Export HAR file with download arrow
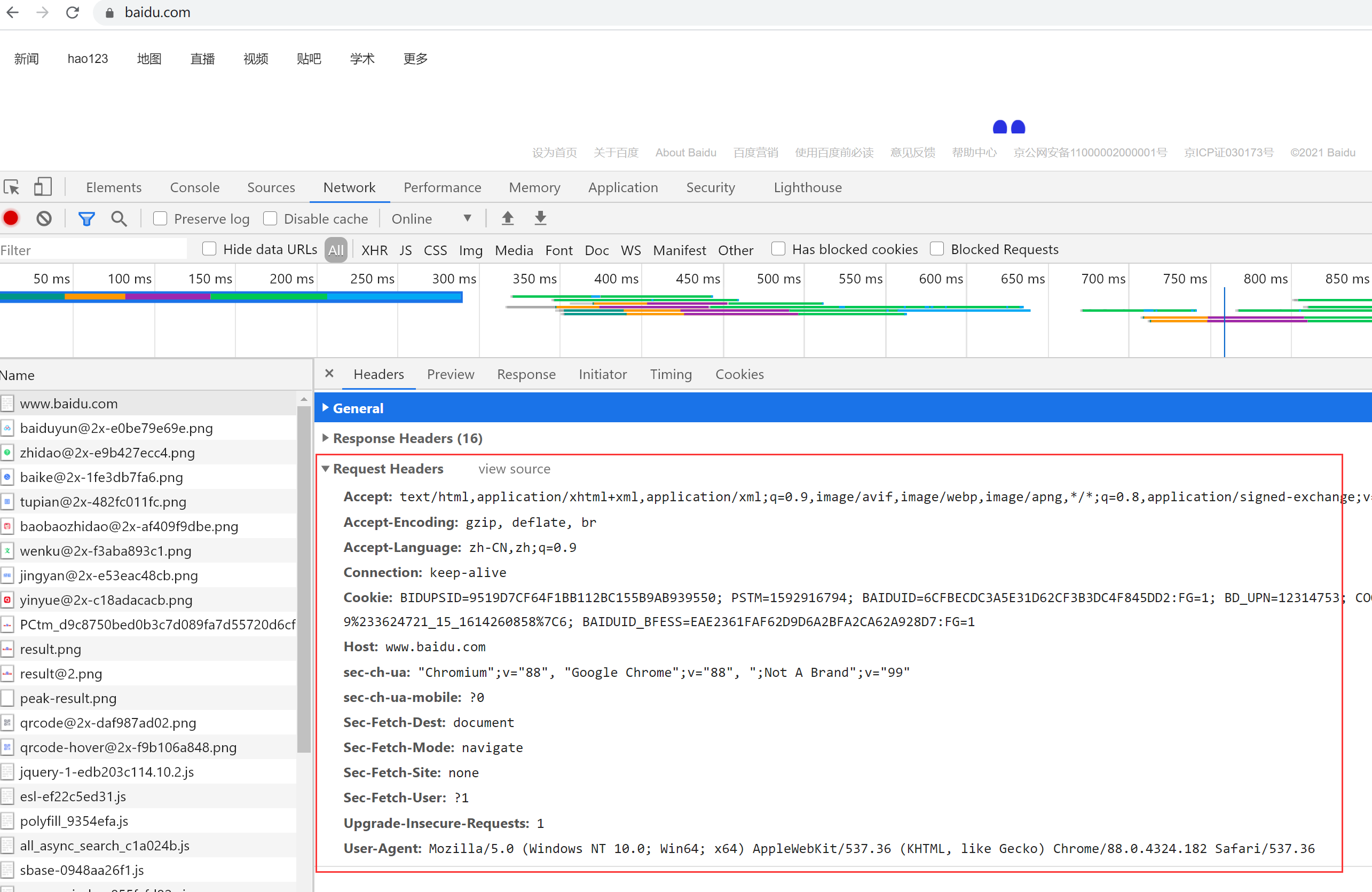This screenshot has height=892, width=1372. pyautogui.click(x=540, y=218)
